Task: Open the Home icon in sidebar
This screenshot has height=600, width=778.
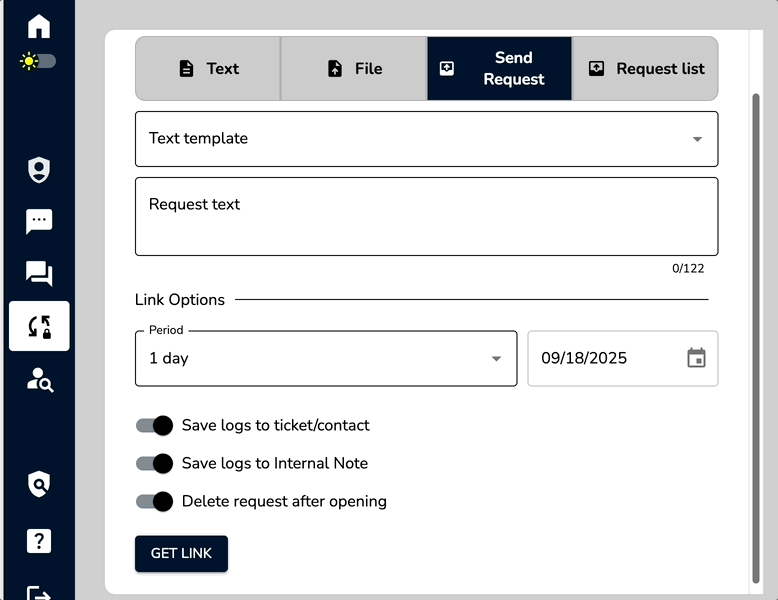Action: 39,26
